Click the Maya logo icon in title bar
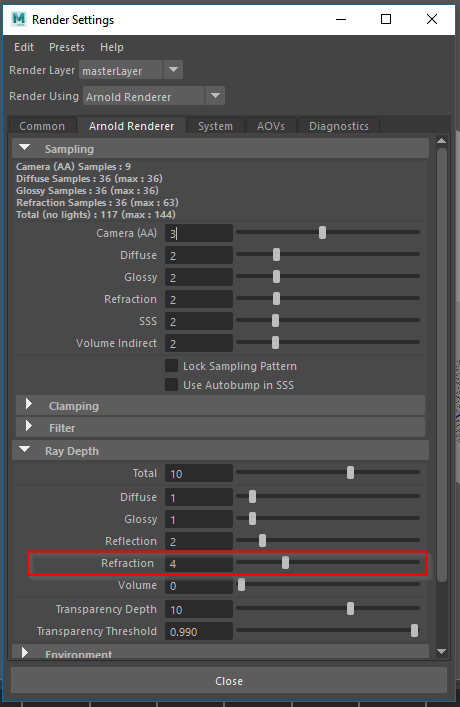 pyautogui.click(x=19, y=19)
